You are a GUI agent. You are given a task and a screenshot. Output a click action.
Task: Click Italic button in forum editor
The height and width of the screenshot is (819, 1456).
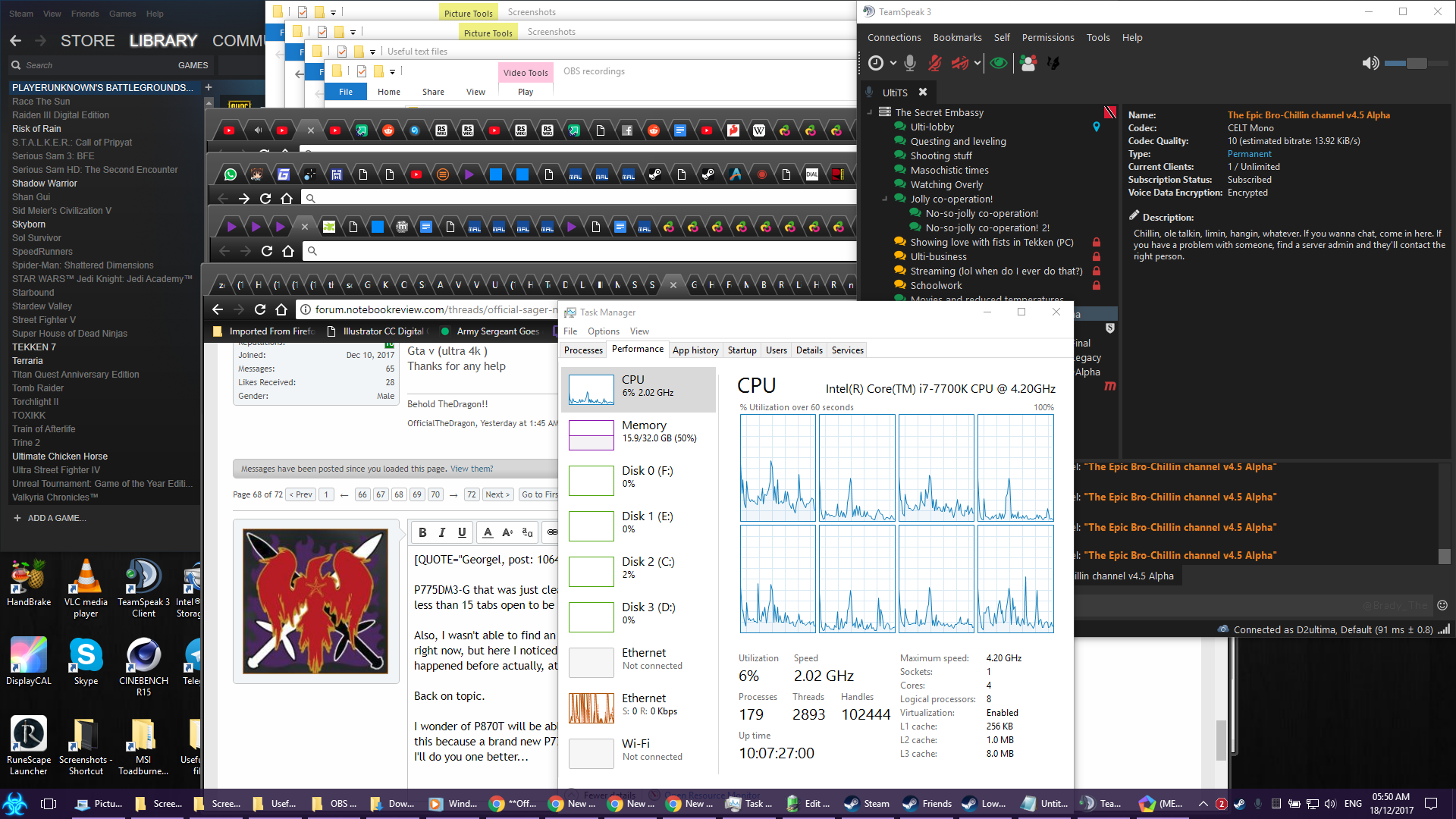(x=442, y=532)
